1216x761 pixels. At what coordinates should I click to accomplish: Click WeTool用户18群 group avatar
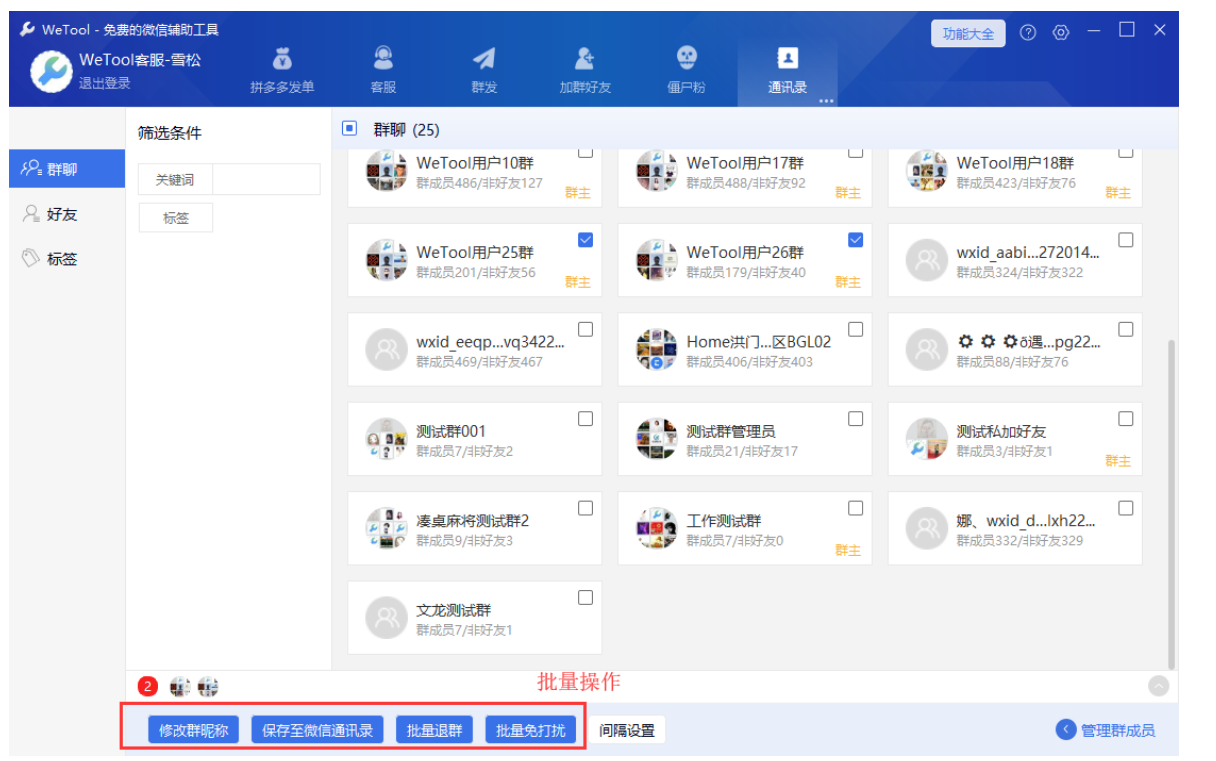pyautogui.click(x=926, y=171)
